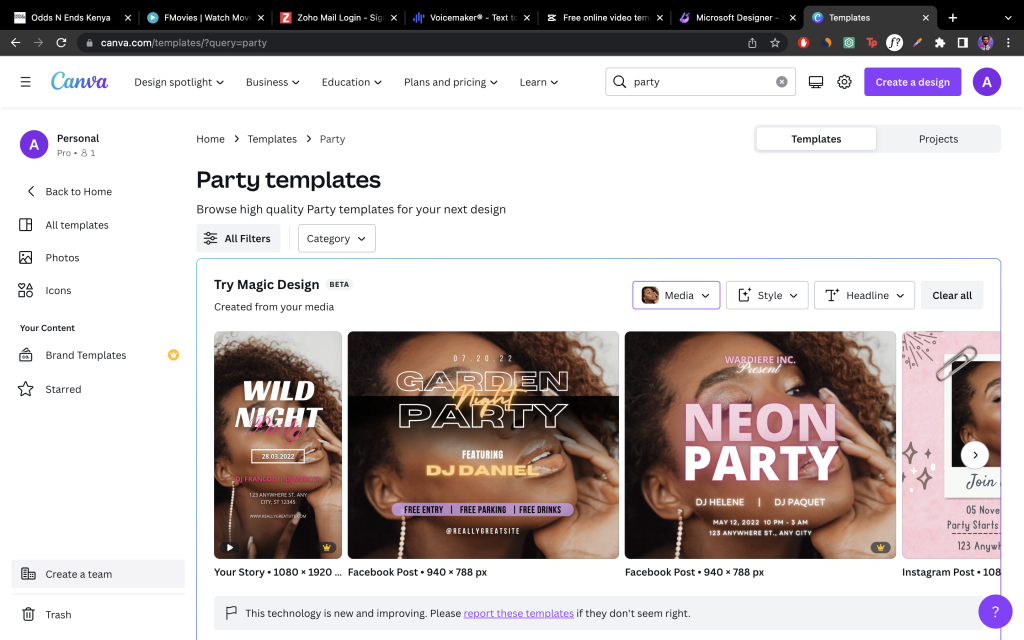Click Back to Home link
Image resolution: width=1024 pixels, height=640 pixels.
pyautogui.click(x=78, y=191)
